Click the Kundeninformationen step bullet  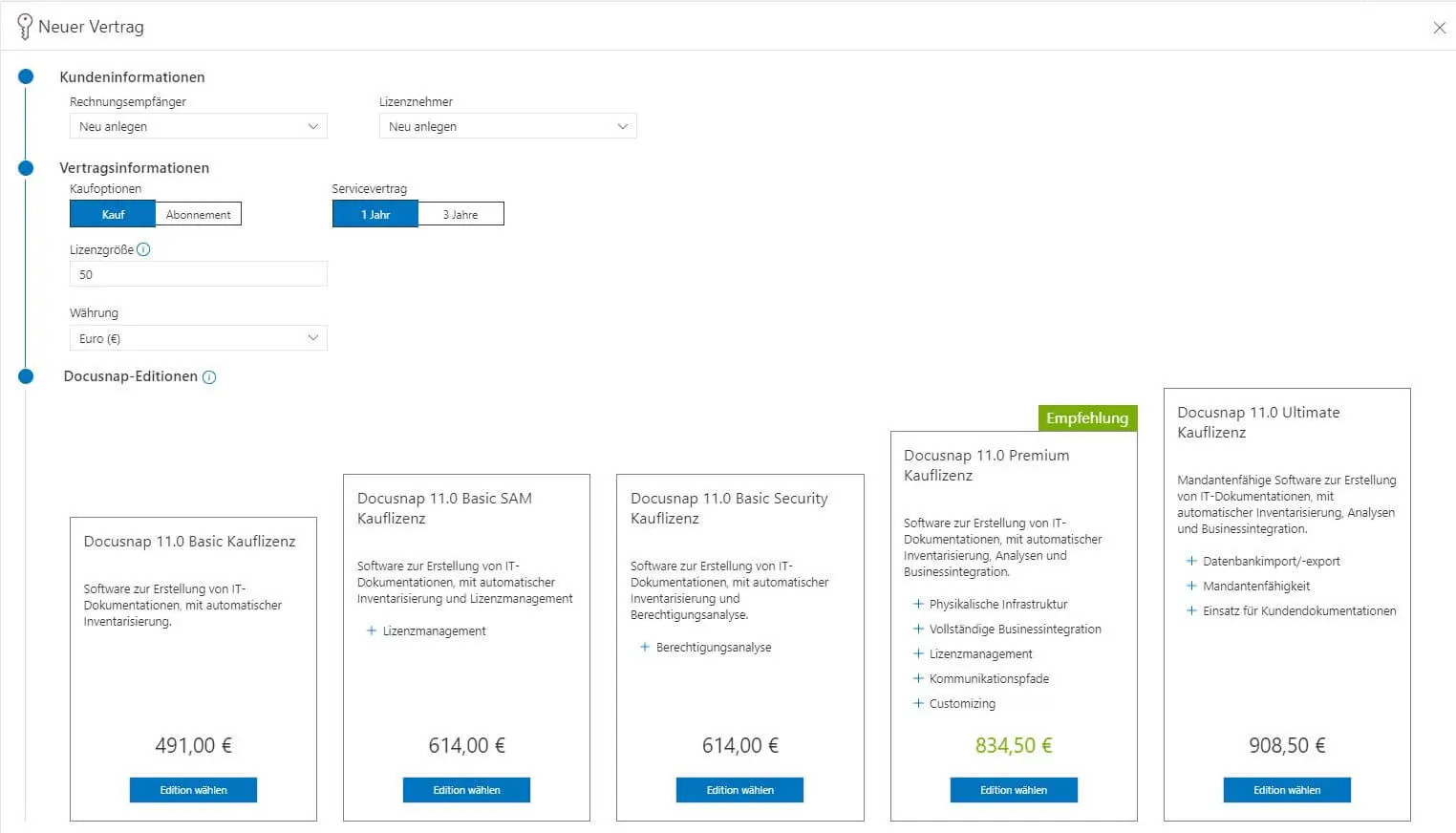click(x=26, y=76)
